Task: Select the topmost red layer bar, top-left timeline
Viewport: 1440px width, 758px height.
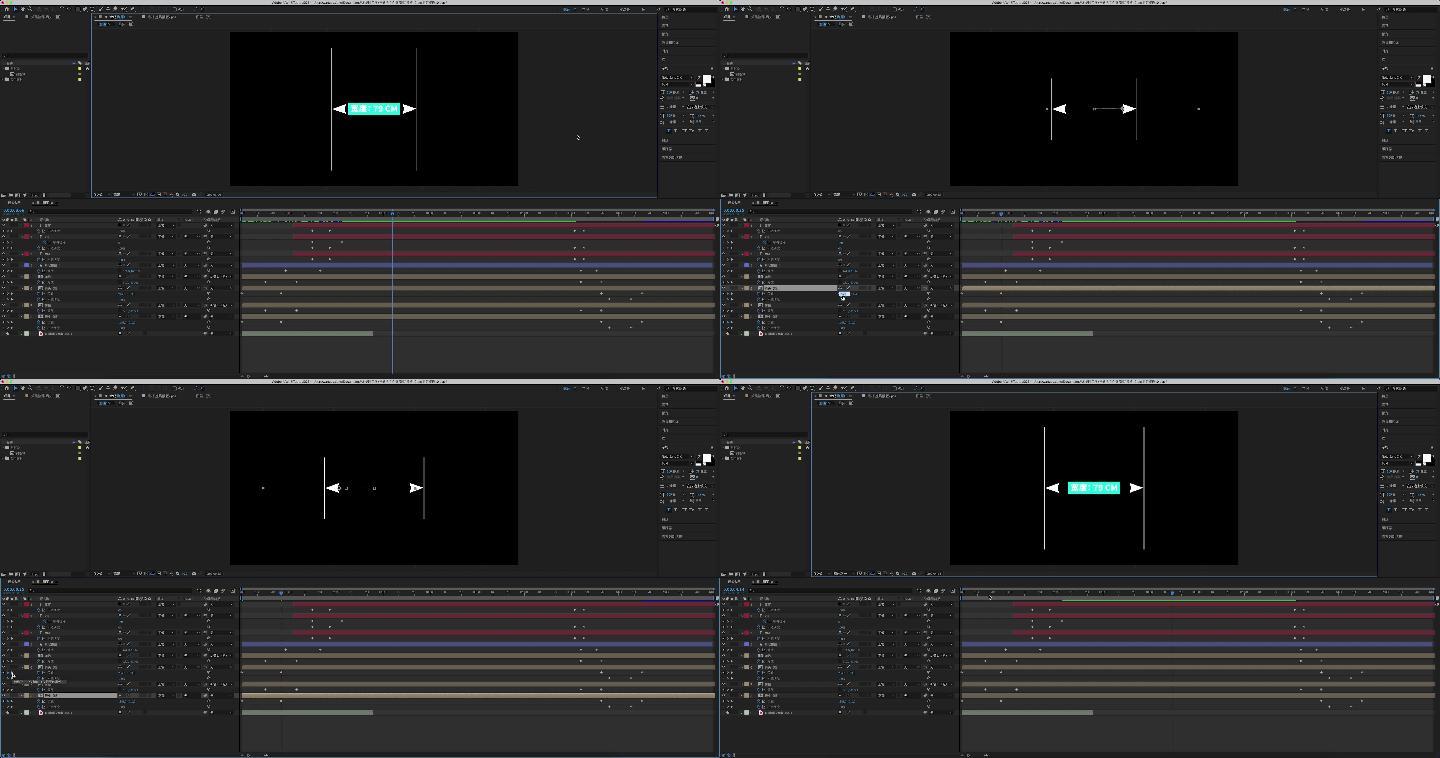Action: pos(503,225)
